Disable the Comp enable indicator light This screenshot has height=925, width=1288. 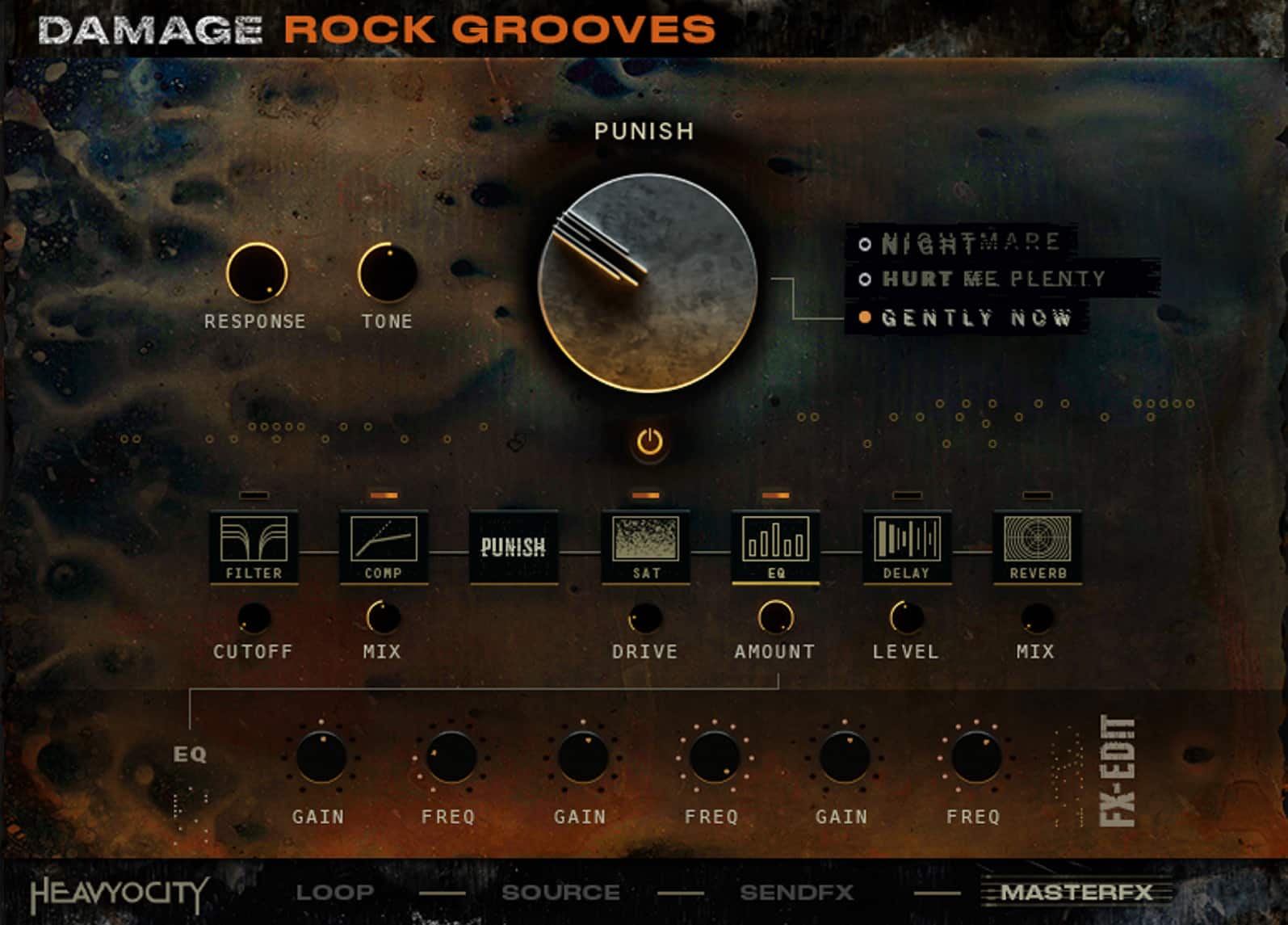coord(384,494)
